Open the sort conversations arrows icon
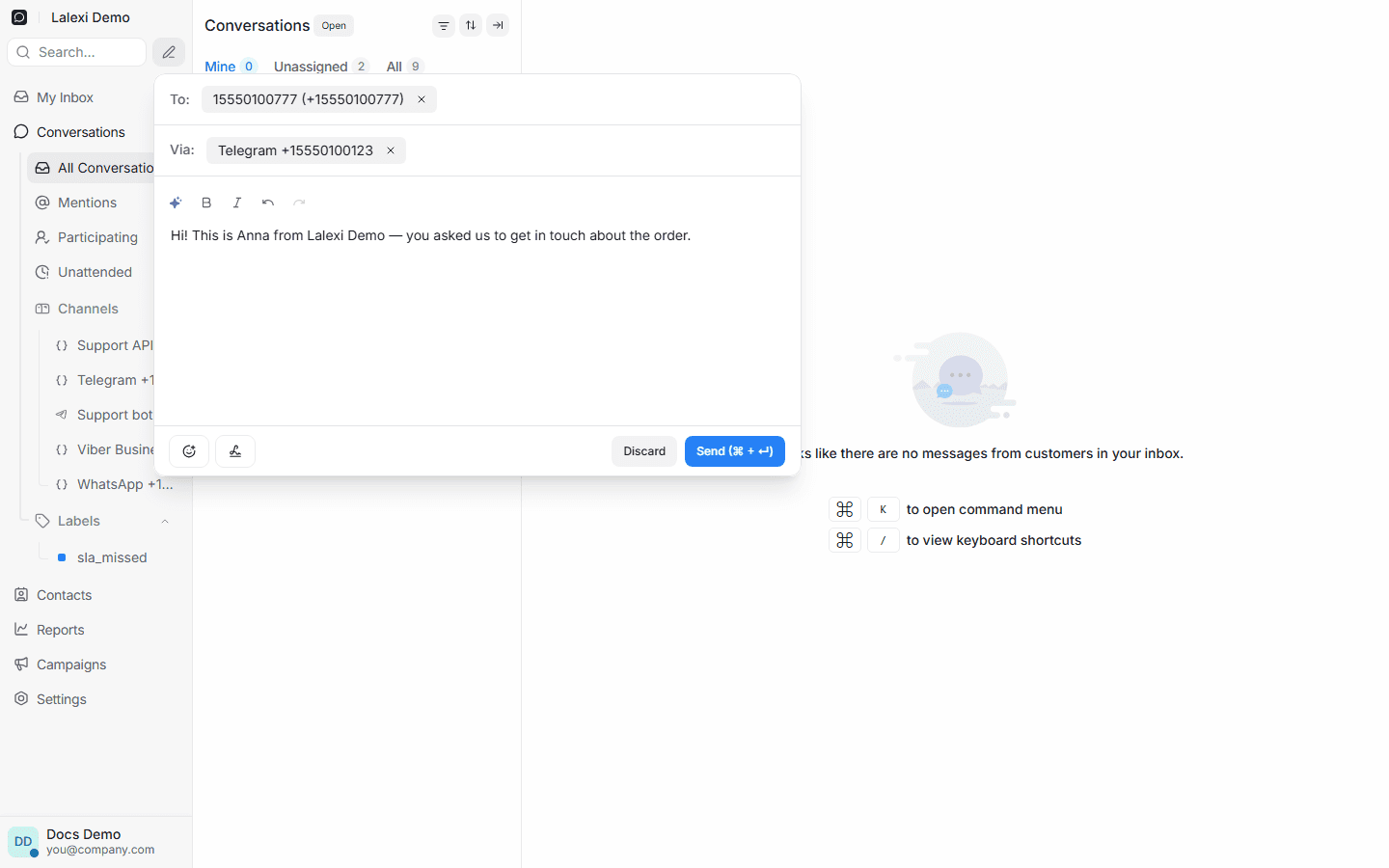This screenshot has height=868, width=1389. (471, 26)
